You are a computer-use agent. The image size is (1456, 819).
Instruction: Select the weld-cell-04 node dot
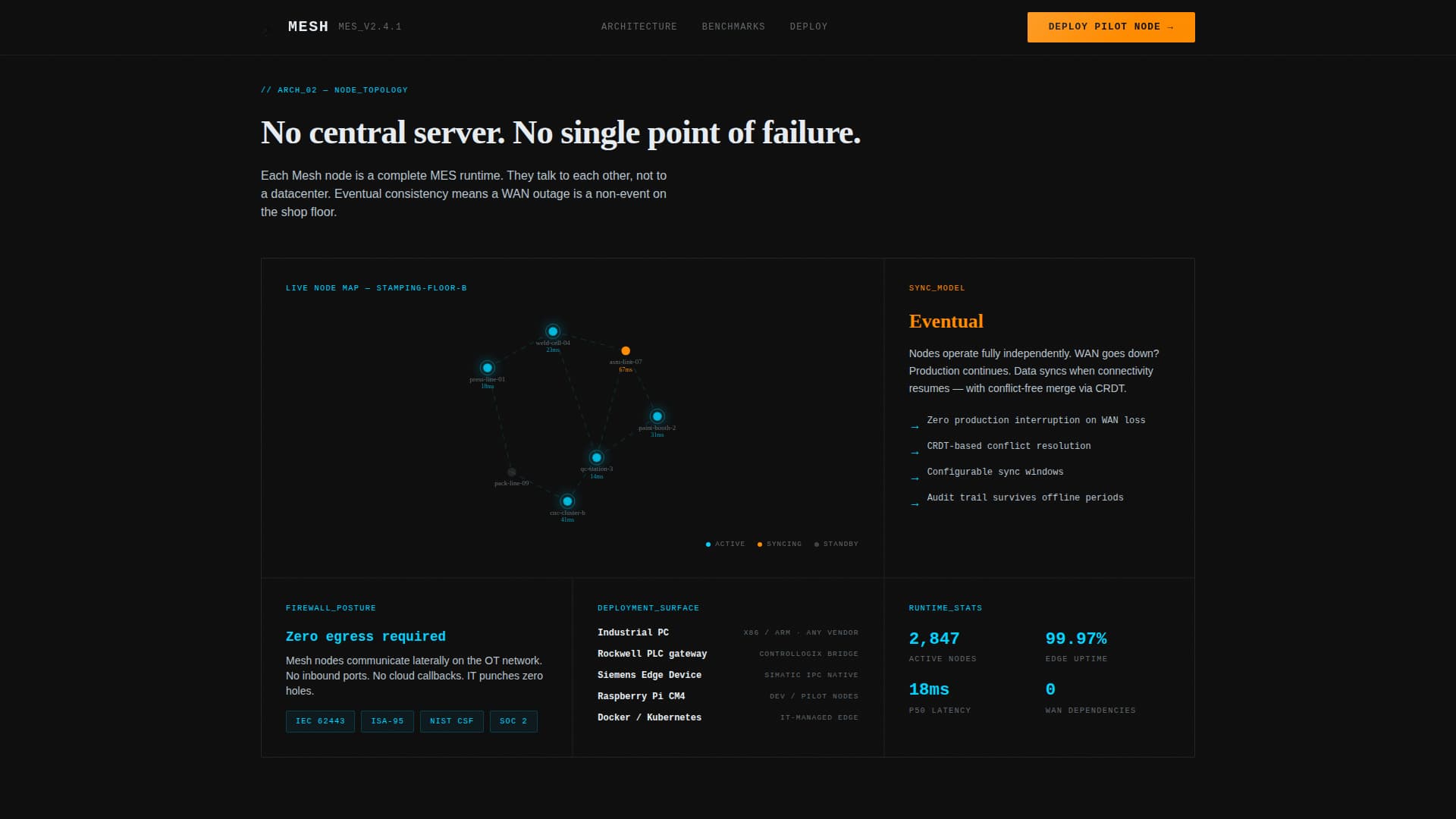(x=553, y=331)
